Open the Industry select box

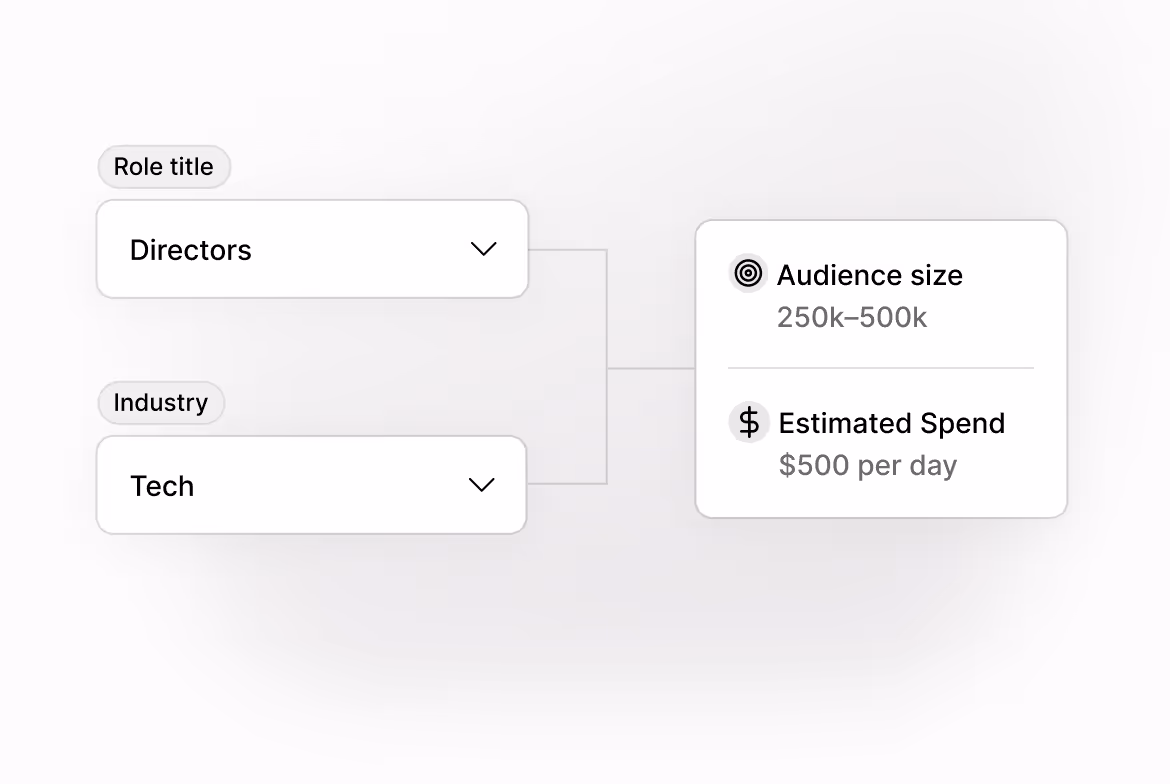pos(311,485)
